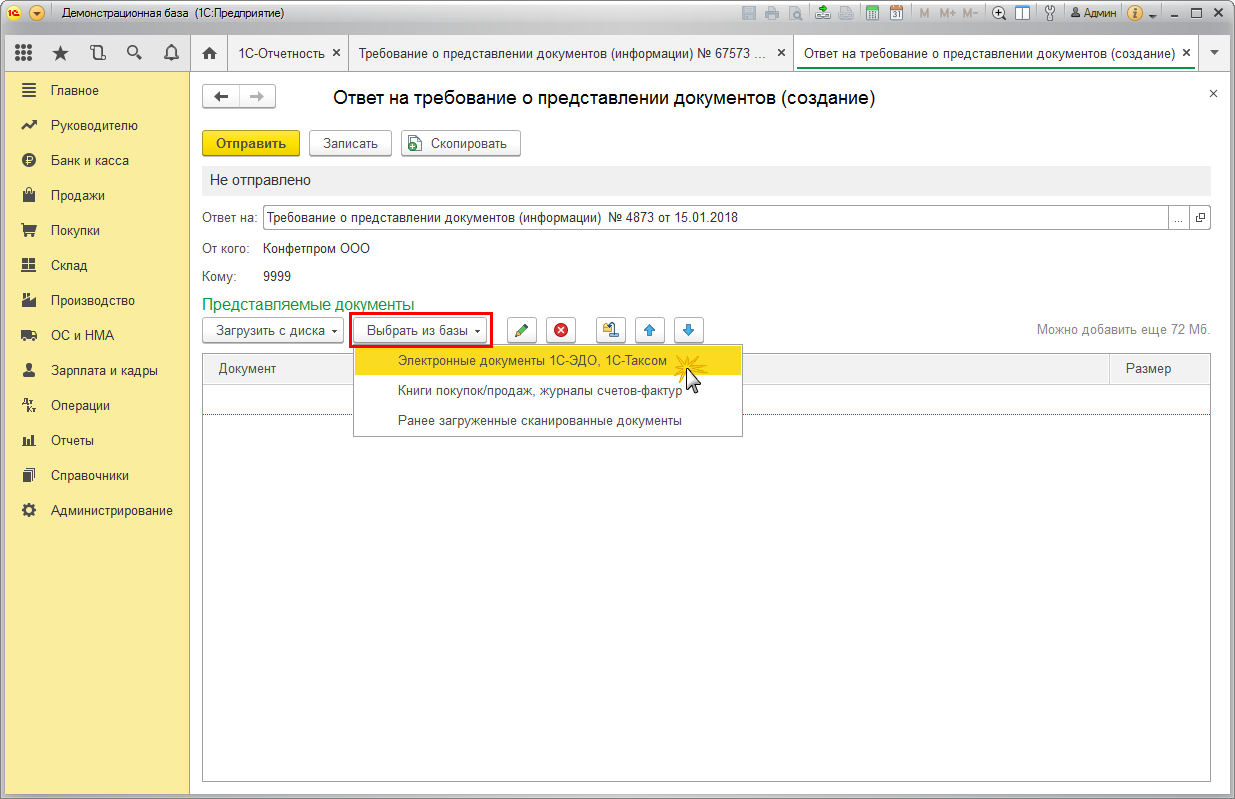Viewport: 1235px width, 799px height.
Task: Click the search magnifier icon
Action: 134,53
